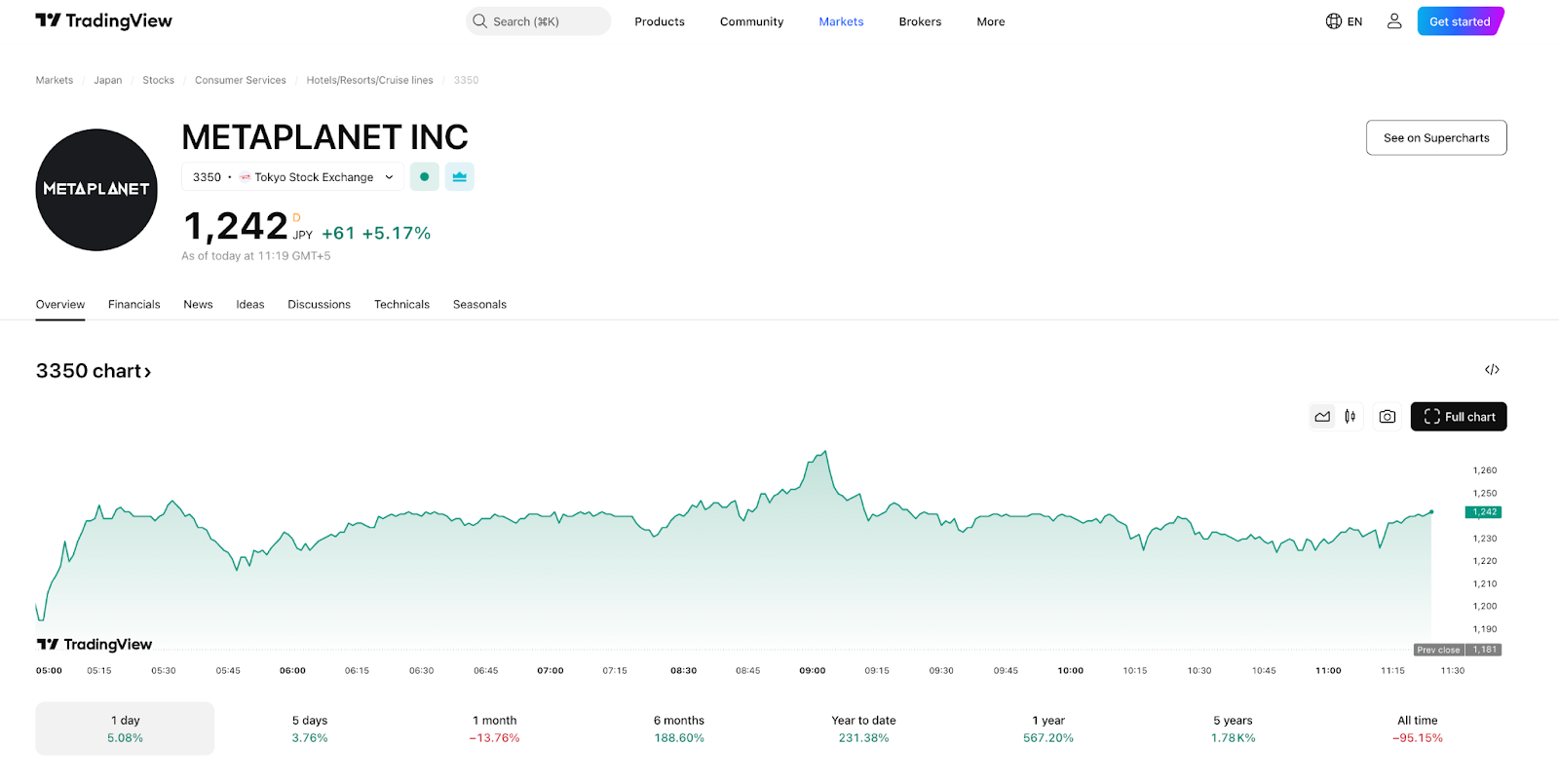Select the Overview tab
Screen dimensions: 1559x784
point(60,305)
